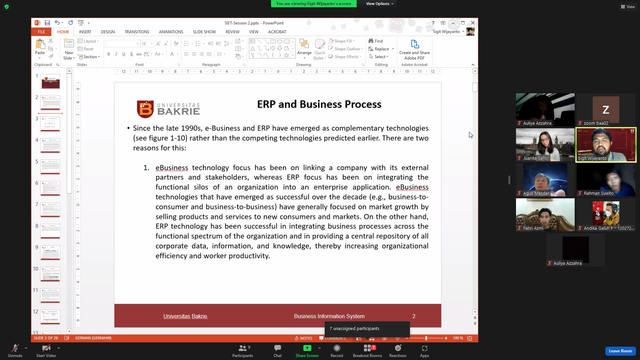Click the Cut scissors icon
This screenshot has height=360, width=640.
pyautogui.click(x=51, y=41)
